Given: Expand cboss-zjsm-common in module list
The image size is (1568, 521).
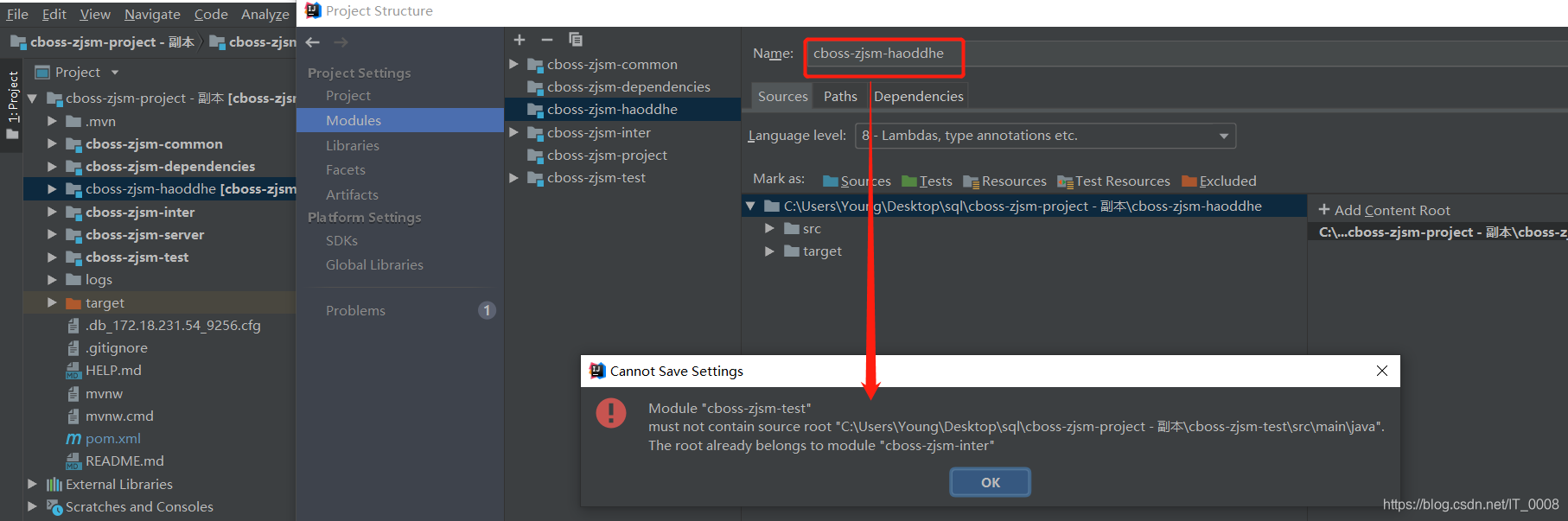Looking at the screenshot, I should (514, 64).
